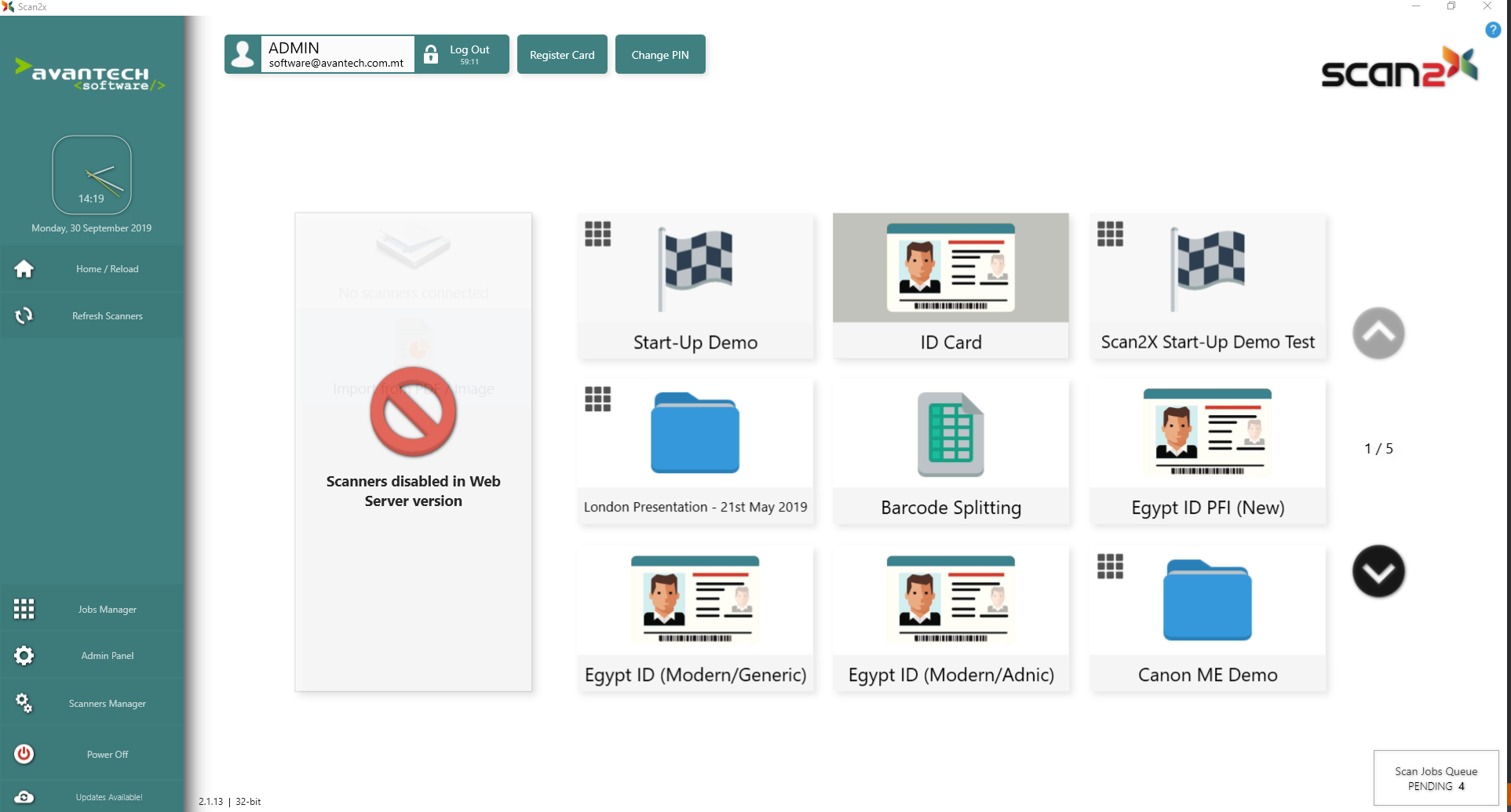Open the Admin Panel gear icon

pyautogui.click(x=24, y=656)
